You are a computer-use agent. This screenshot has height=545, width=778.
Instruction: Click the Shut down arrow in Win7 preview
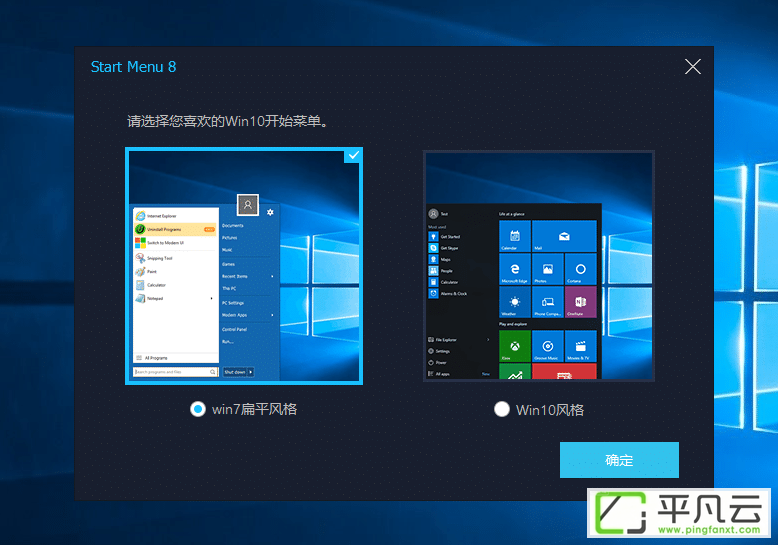point(251,372)
